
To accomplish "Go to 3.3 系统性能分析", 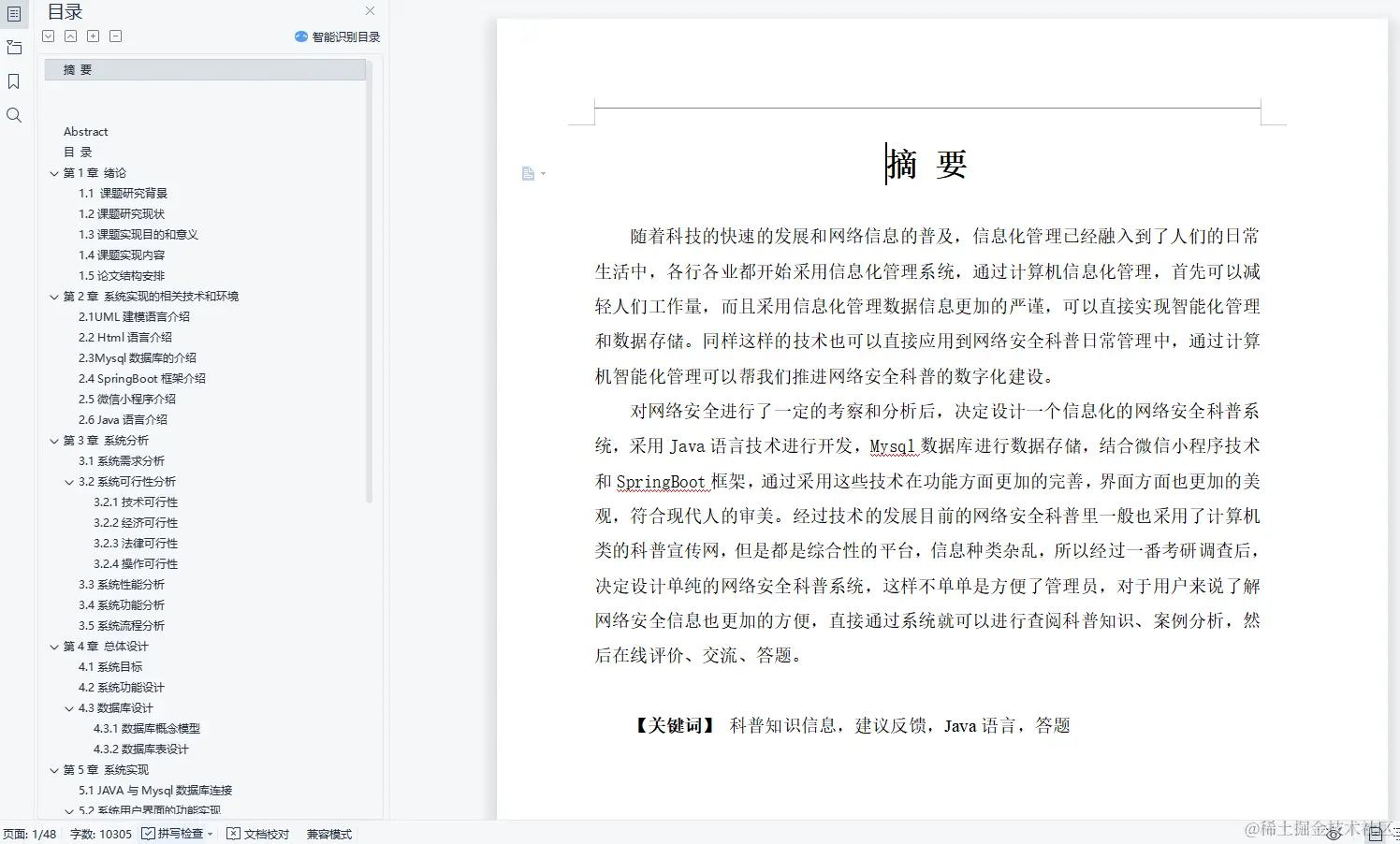I will point(122,585).
